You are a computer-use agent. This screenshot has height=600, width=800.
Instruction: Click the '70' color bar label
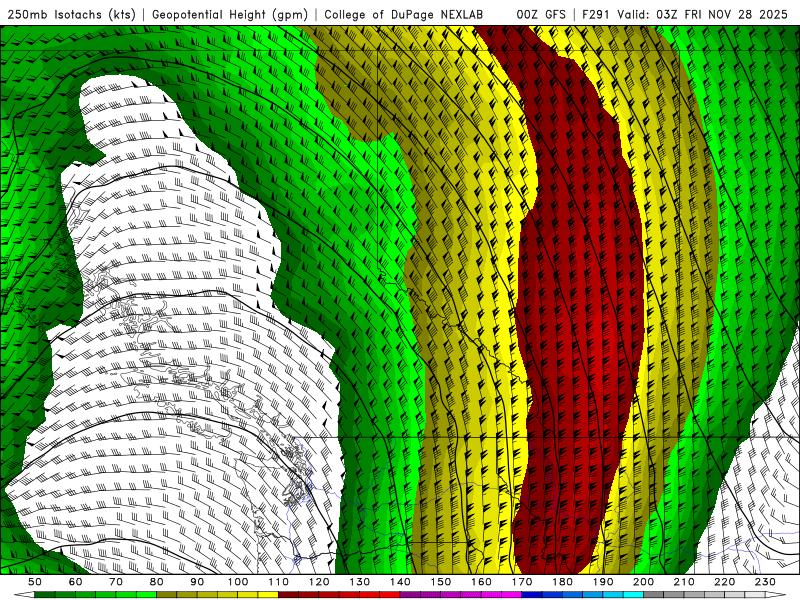point(116,582)
